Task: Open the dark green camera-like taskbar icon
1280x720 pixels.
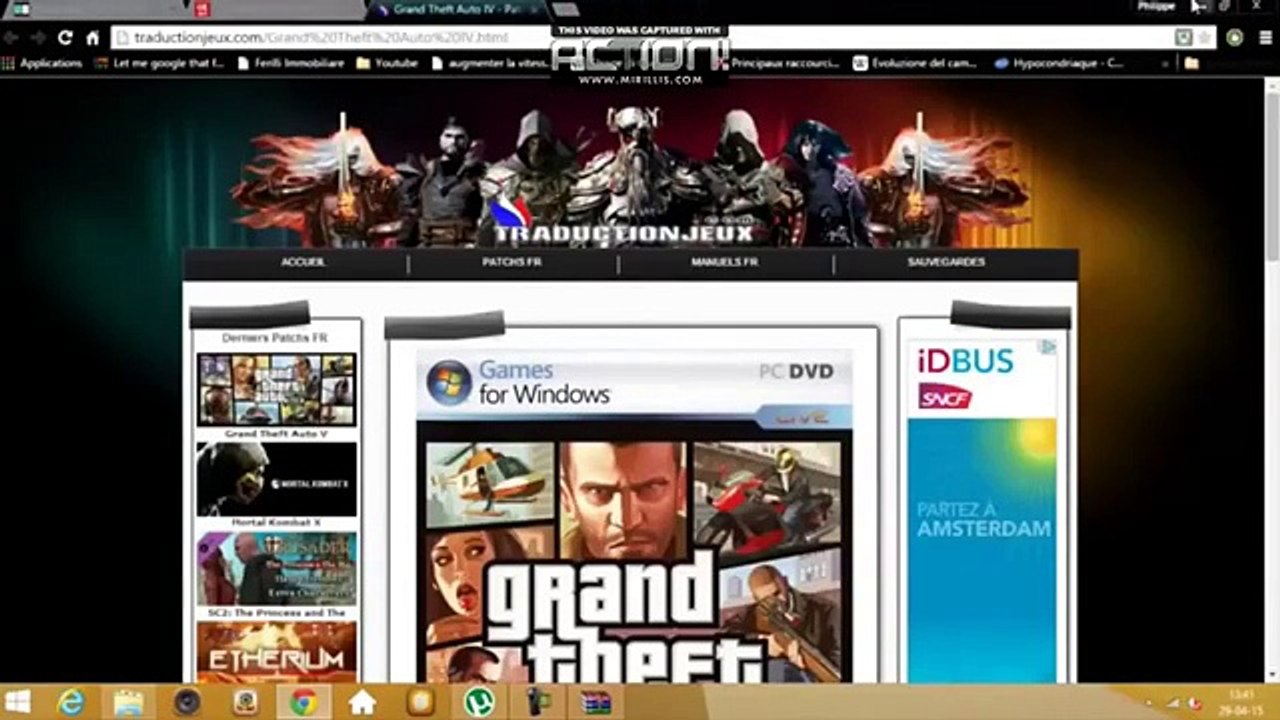Action: coord(538,702)
